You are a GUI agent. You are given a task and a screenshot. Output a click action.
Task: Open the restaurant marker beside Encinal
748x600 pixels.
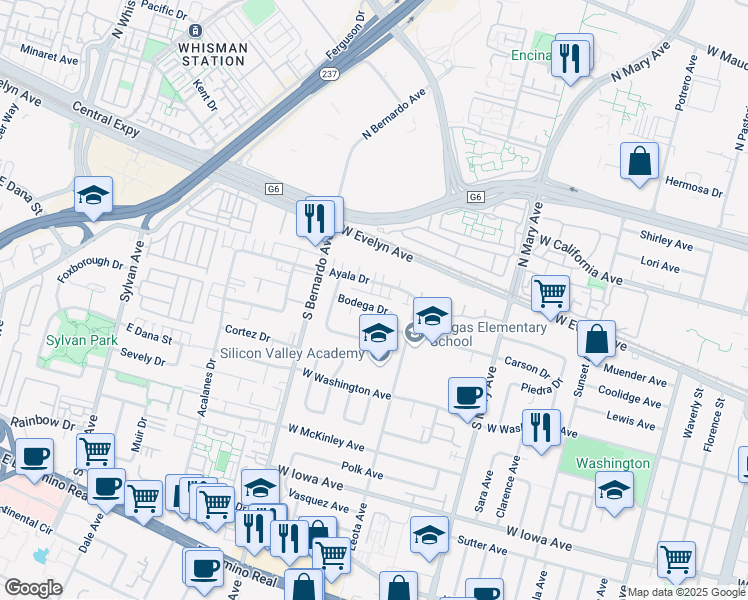[570, 59]
